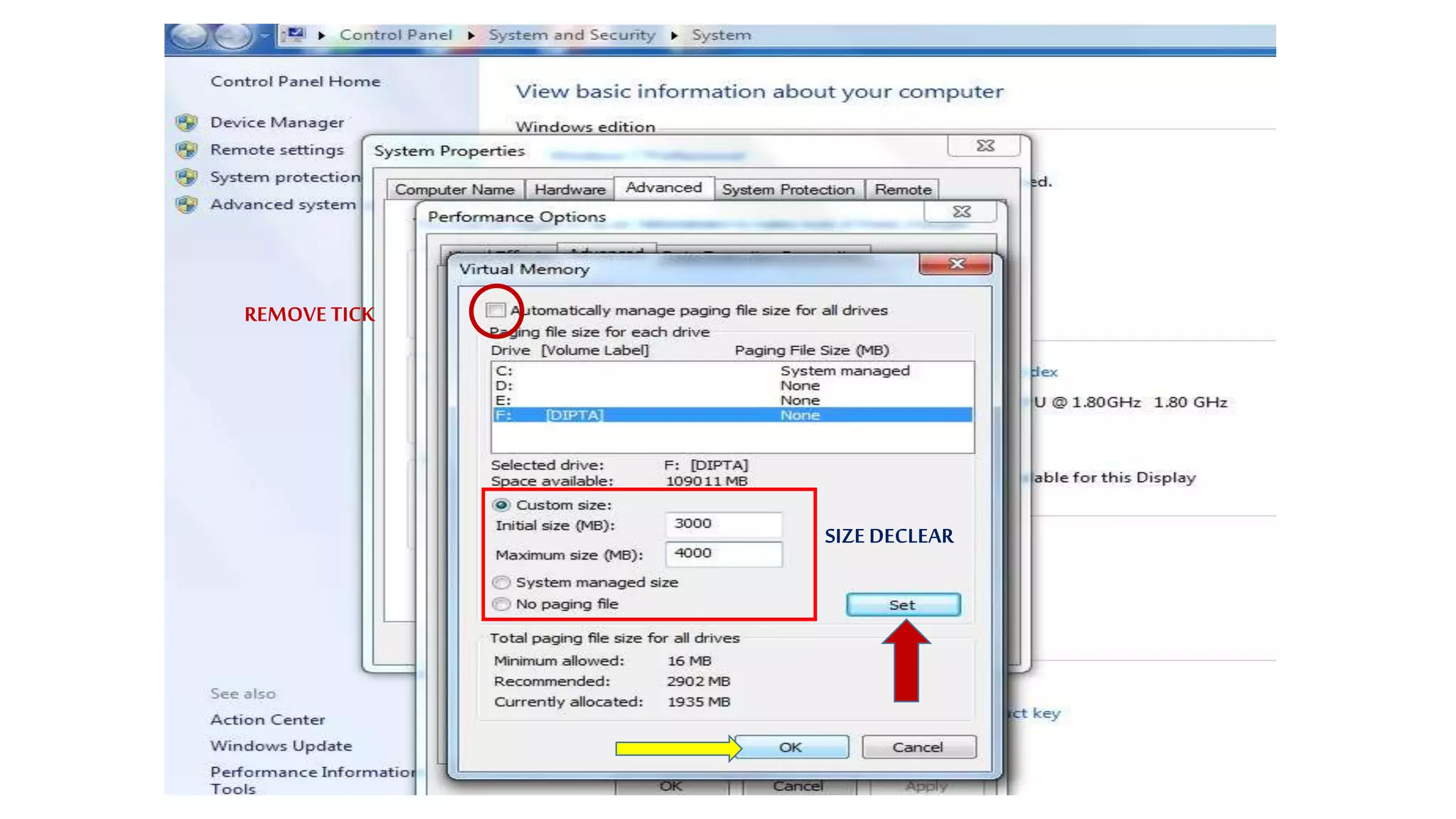The height and width of the screenshot is (819, 1456).
Task: Click OK in the Virtual Memory dialog
Action: 791,747
